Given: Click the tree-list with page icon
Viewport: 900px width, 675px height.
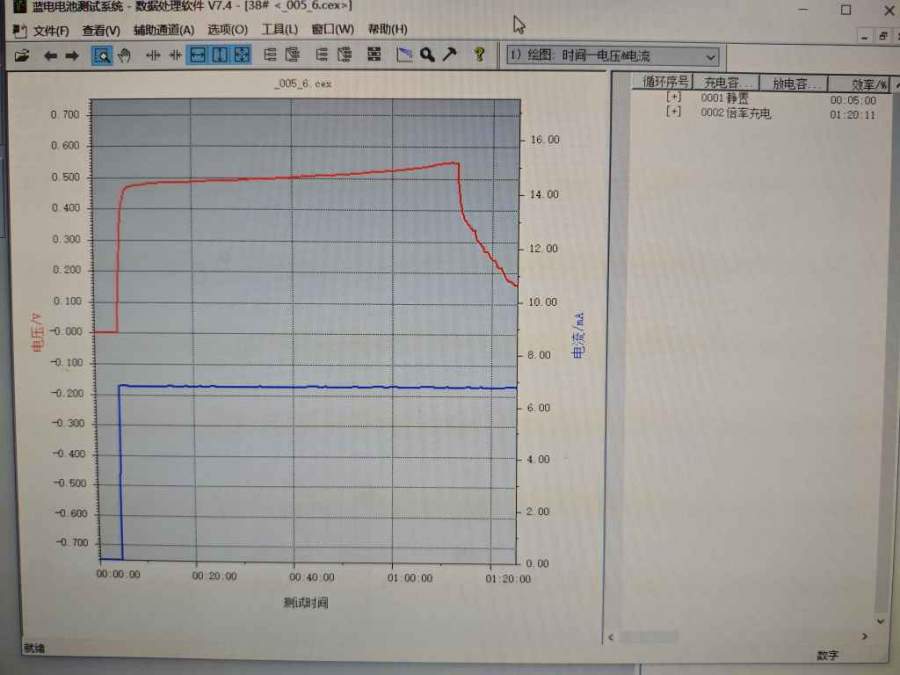Looking at the screenshot, I should 292,55.
